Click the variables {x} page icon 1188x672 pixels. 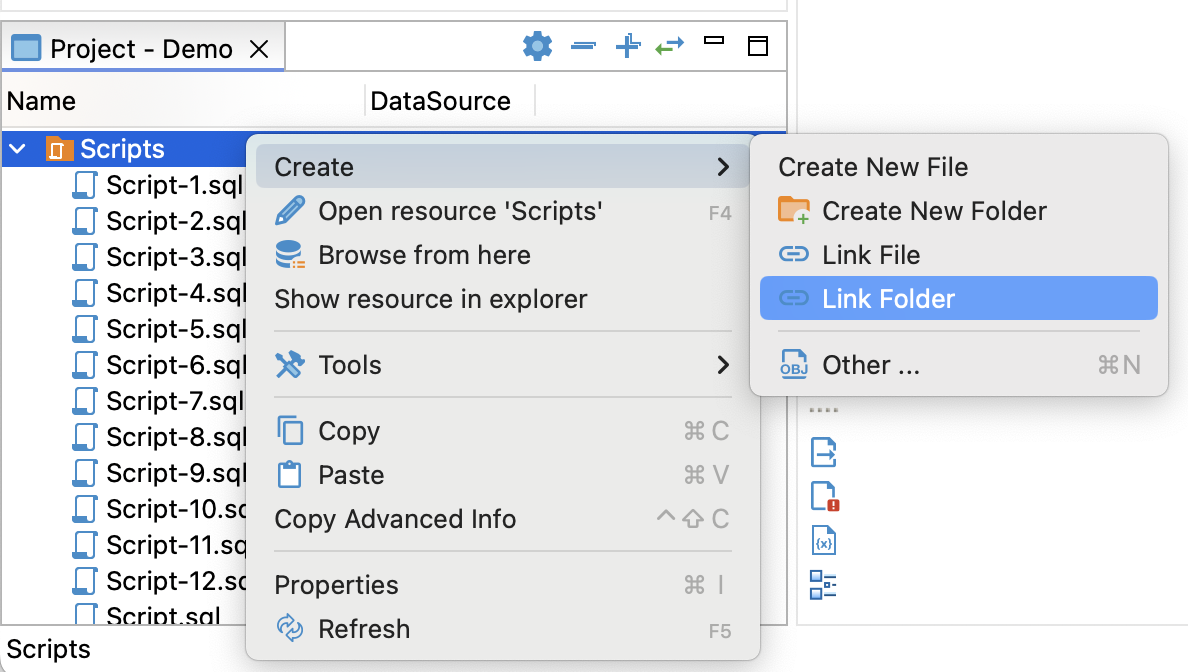(x=823, y=540)
